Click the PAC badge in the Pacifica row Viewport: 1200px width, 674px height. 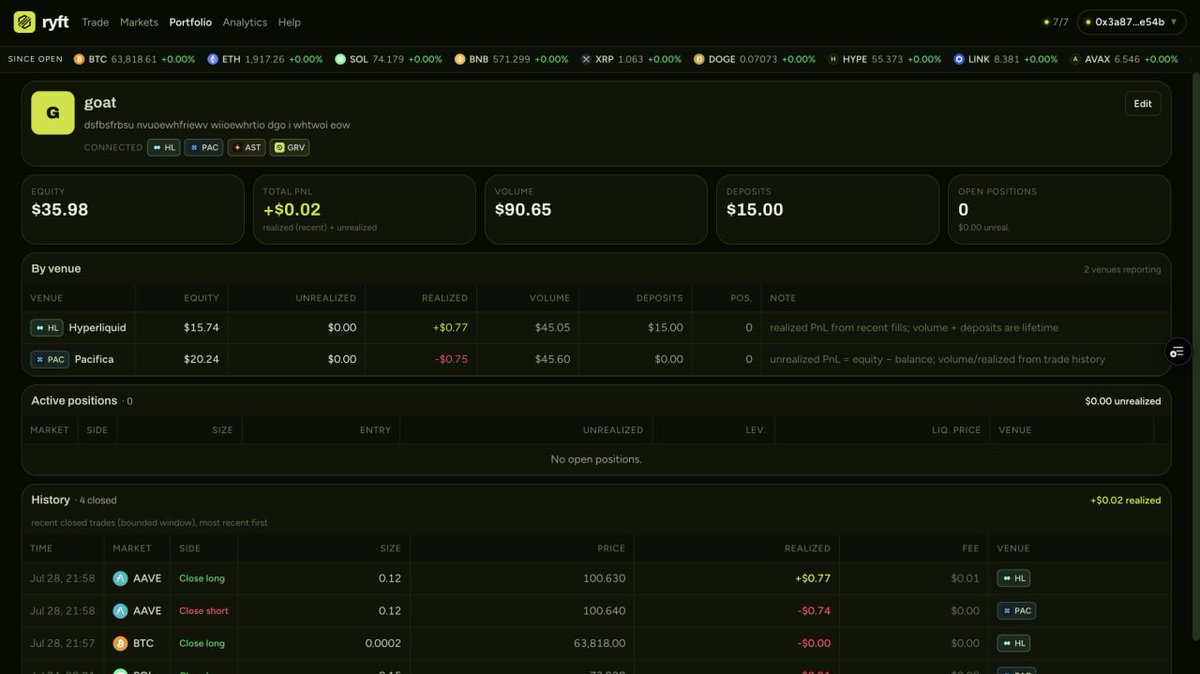(50, 359)
